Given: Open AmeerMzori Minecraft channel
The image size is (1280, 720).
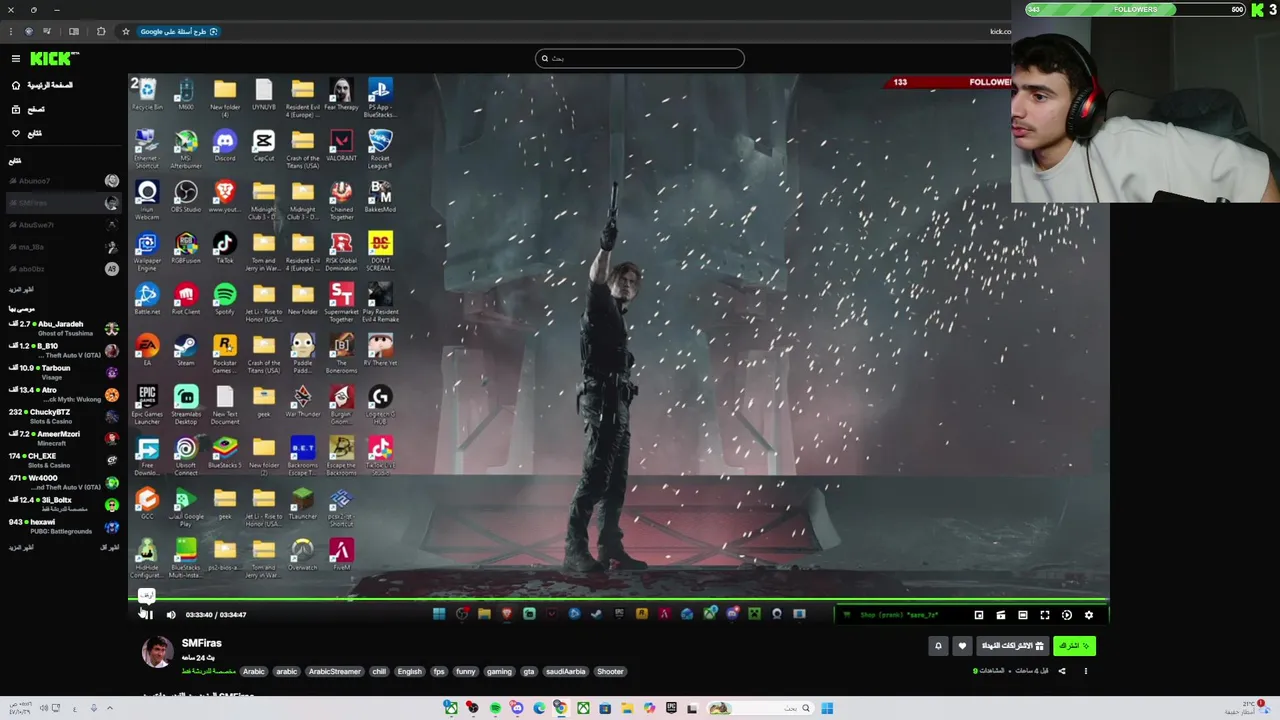Looking at the screenshot, I should coord(63,438).
